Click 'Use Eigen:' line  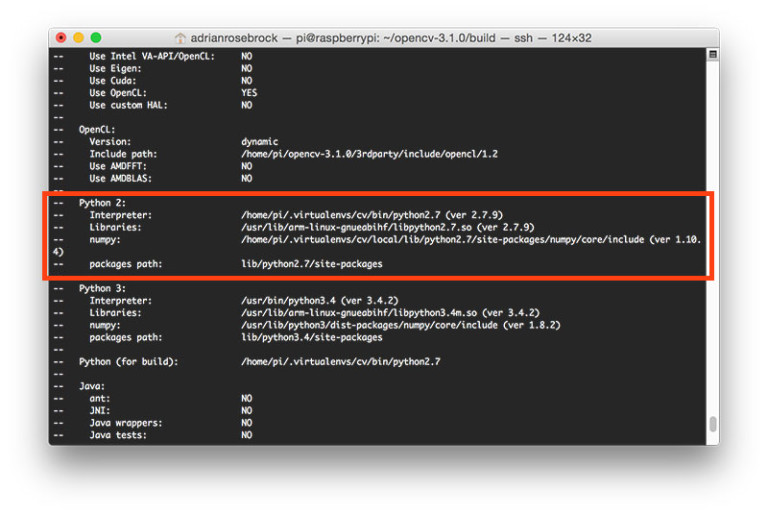click(x=115, y=69)
